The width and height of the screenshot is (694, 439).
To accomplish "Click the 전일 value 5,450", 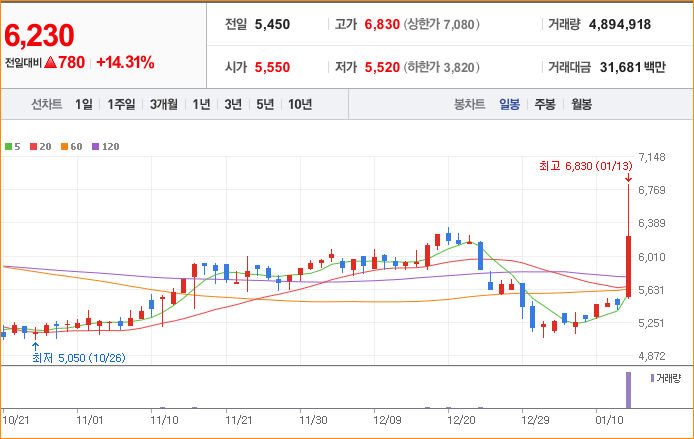I will pyautogui.click(x=272, y=24).
